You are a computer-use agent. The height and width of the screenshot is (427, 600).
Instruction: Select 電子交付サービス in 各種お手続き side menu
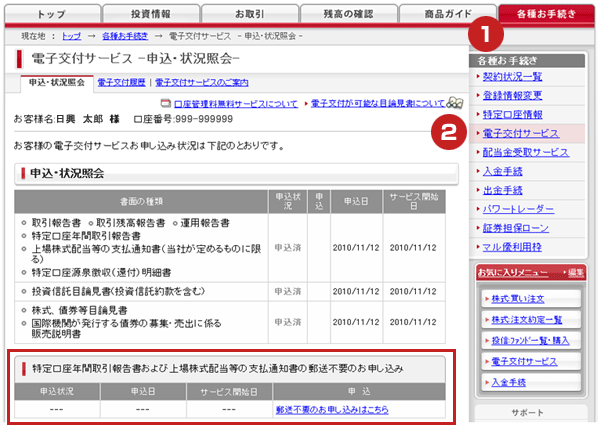click(x=520, y=133)
